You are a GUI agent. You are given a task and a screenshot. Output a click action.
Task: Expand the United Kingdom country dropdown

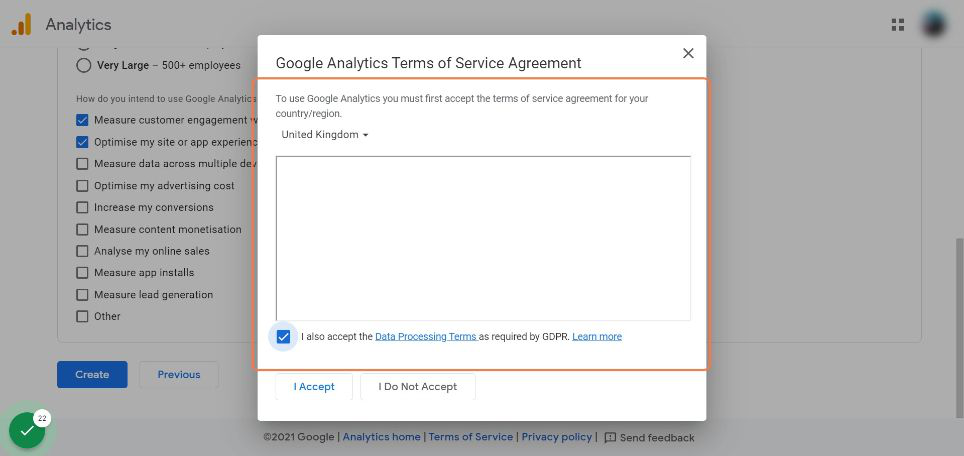click(x=325, y=135)
